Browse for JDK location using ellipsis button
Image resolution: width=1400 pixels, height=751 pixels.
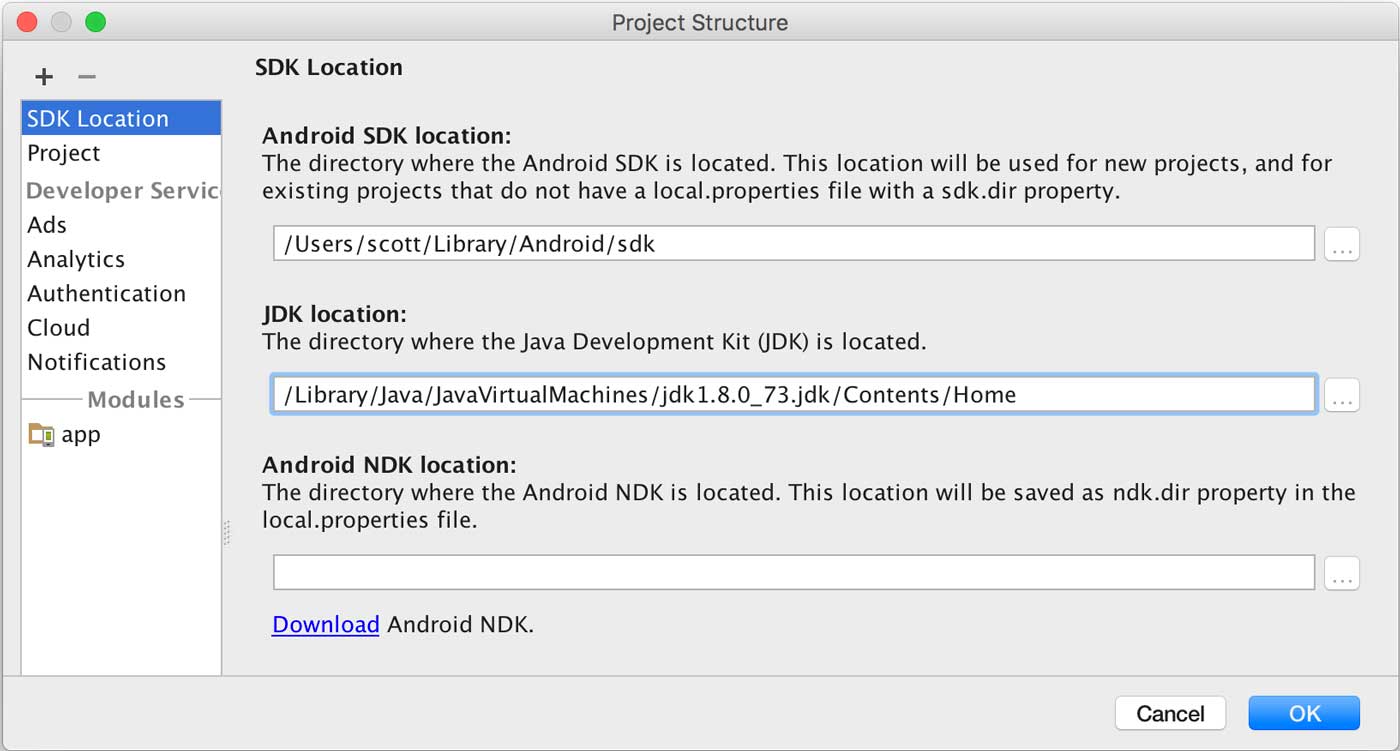click(x=1343, y=394)
